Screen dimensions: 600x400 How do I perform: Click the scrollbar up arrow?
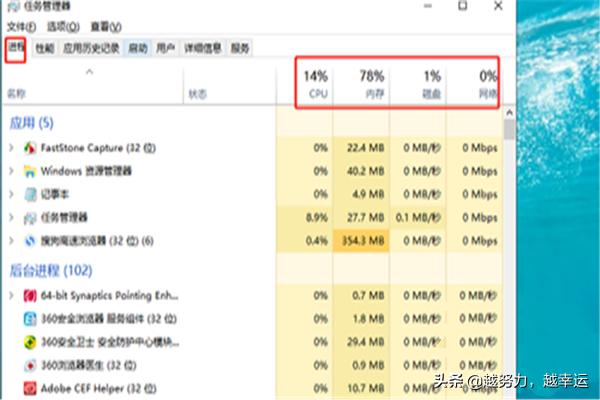pyautogui.click(x=509, y=113)
